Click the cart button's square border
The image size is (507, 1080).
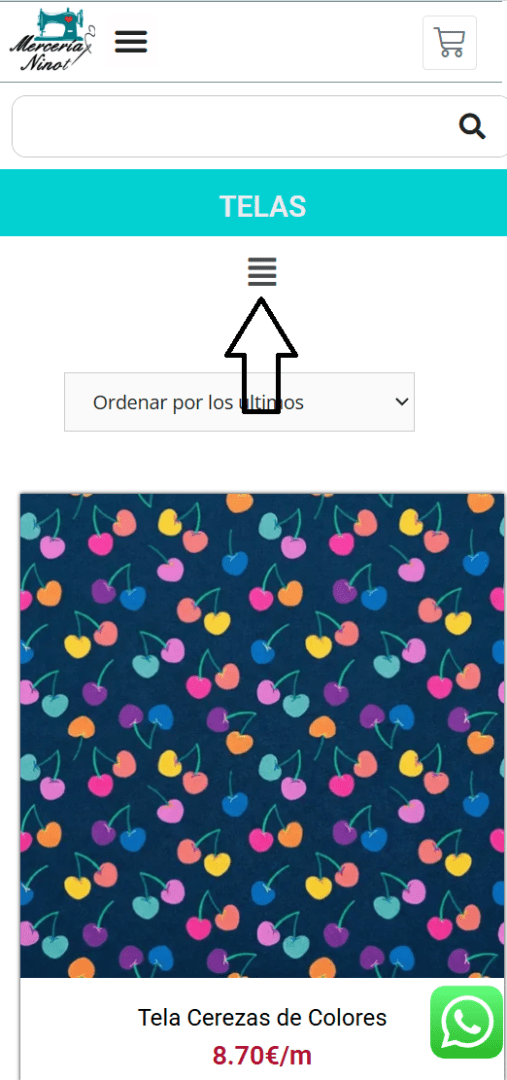(x=449, y=42)
